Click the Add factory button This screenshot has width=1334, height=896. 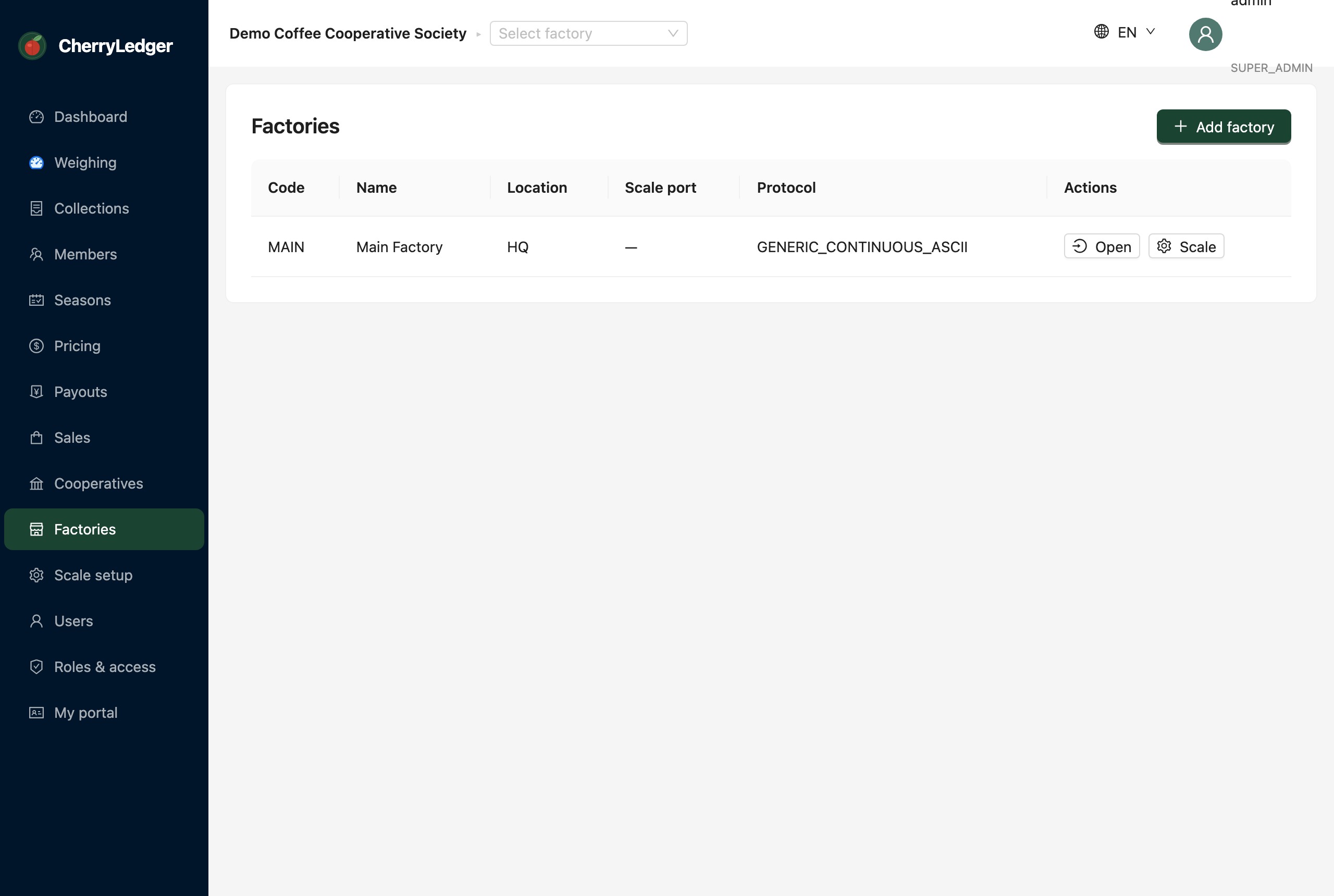pos(1223,126)
